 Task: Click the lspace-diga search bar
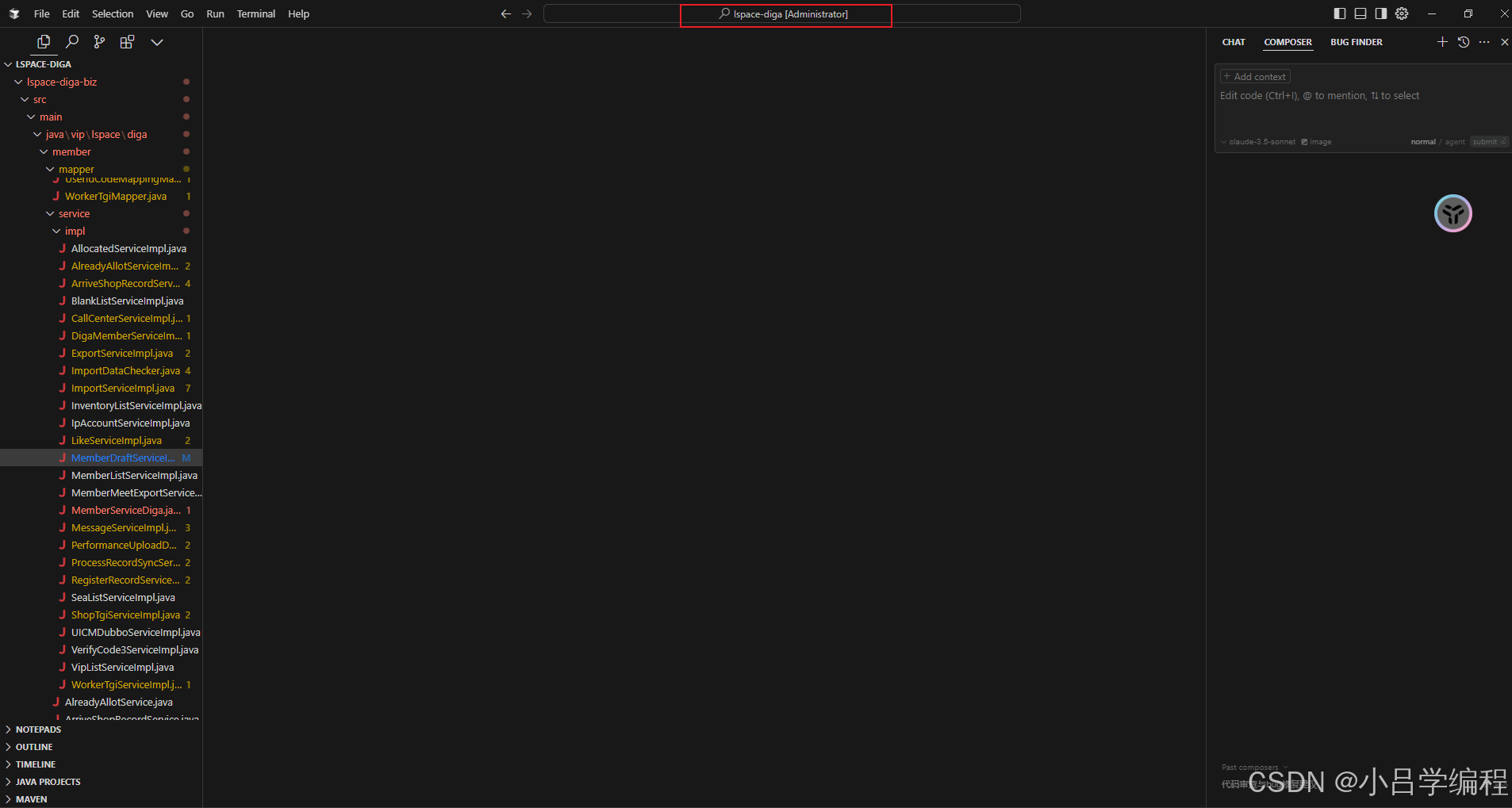[x=785, y=13]
